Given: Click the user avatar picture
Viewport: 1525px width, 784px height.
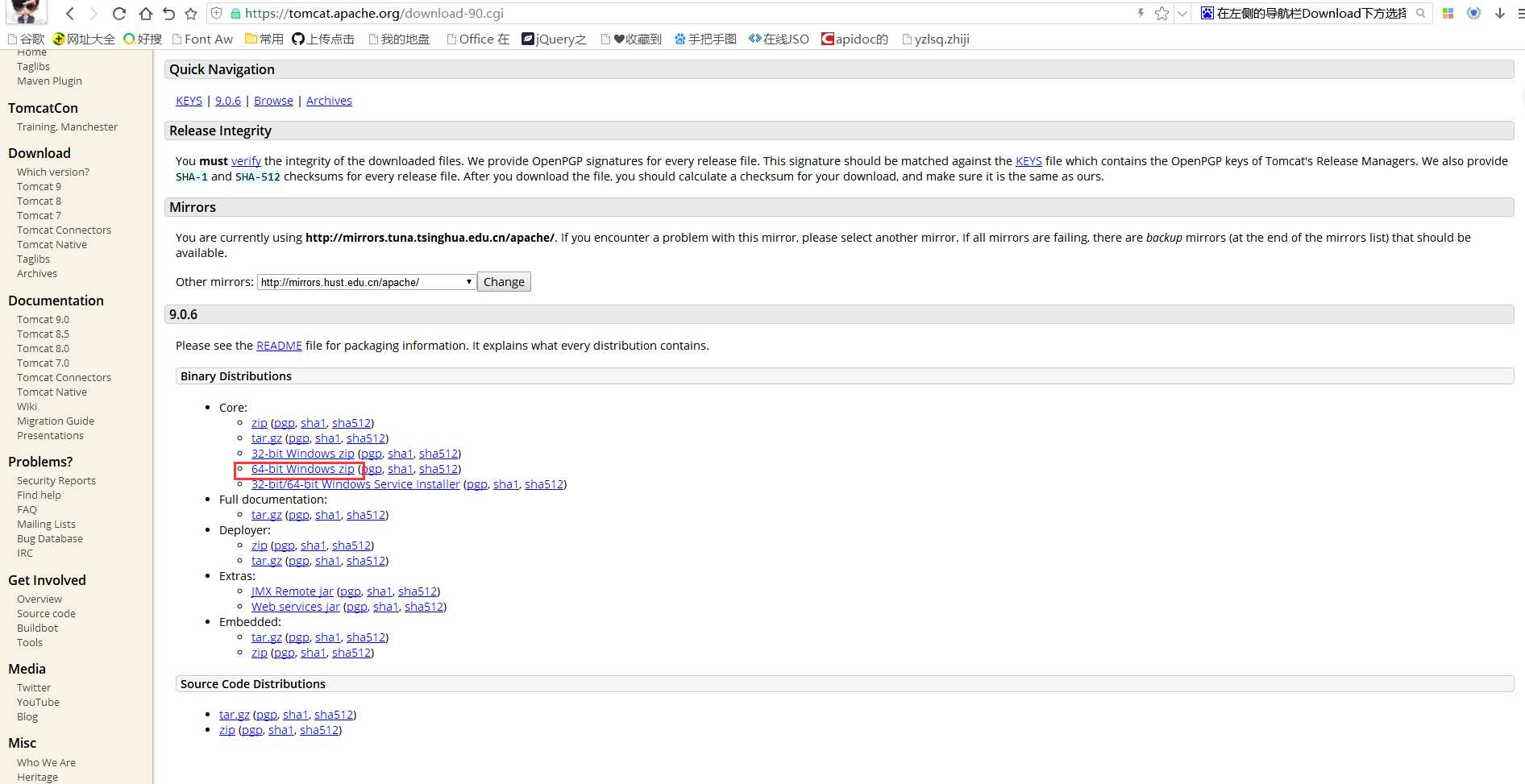Looking at the screenshot, I should (26, 11).
